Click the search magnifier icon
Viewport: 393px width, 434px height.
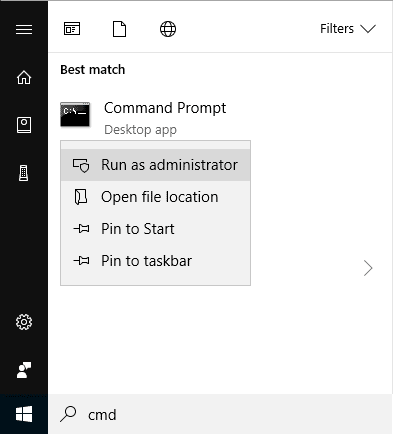click(x=68, y=414)
